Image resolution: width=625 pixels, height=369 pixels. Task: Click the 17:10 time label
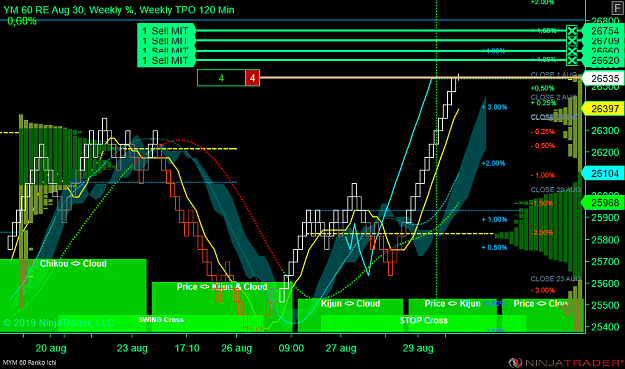click(187, 348)
